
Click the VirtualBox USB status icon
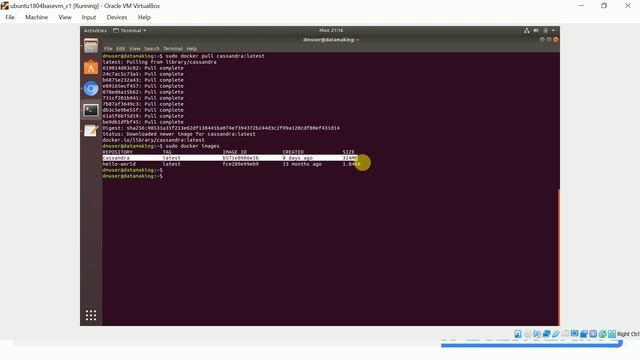(556, 334)
